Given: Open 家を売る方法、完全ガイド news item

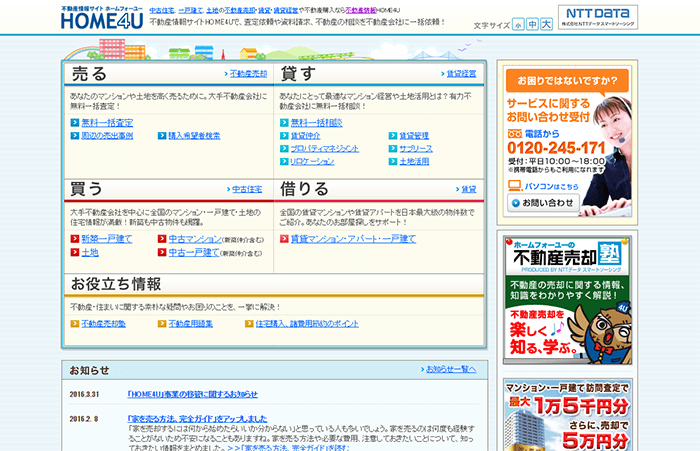Looking at the screenshot, I should coord(197,419).
